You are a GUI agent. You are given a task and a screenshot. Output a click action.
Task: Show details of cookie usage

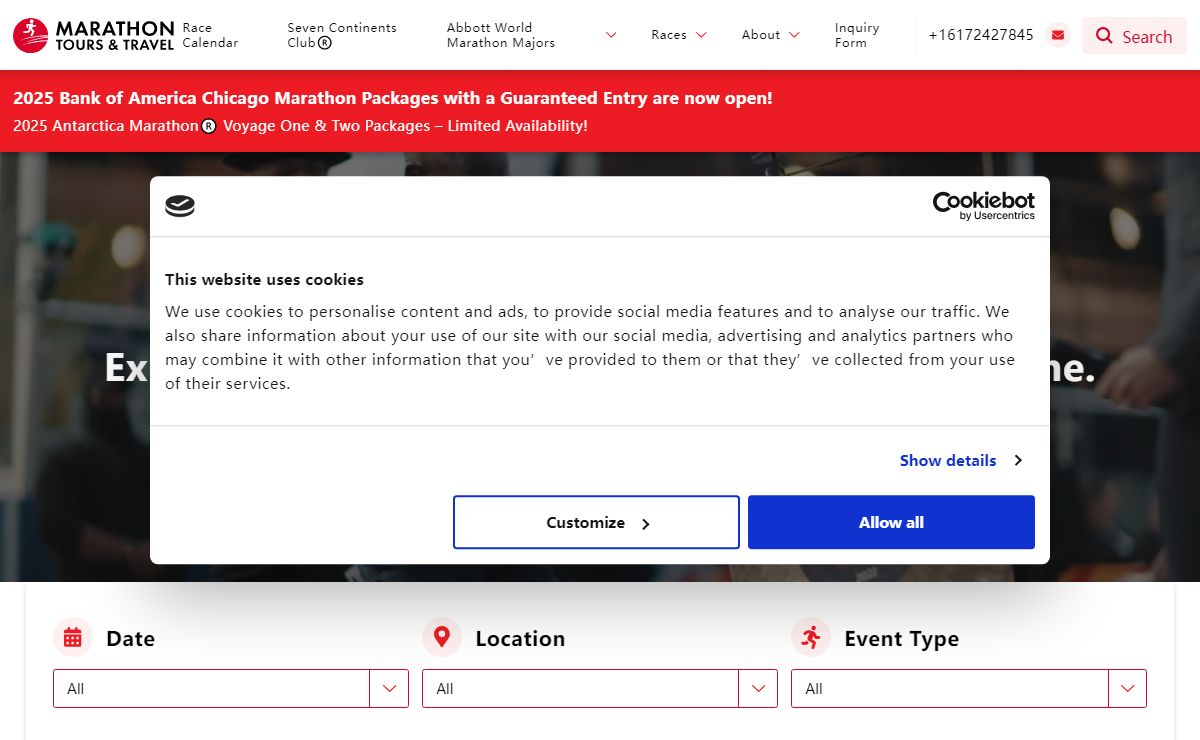(960, 460)
